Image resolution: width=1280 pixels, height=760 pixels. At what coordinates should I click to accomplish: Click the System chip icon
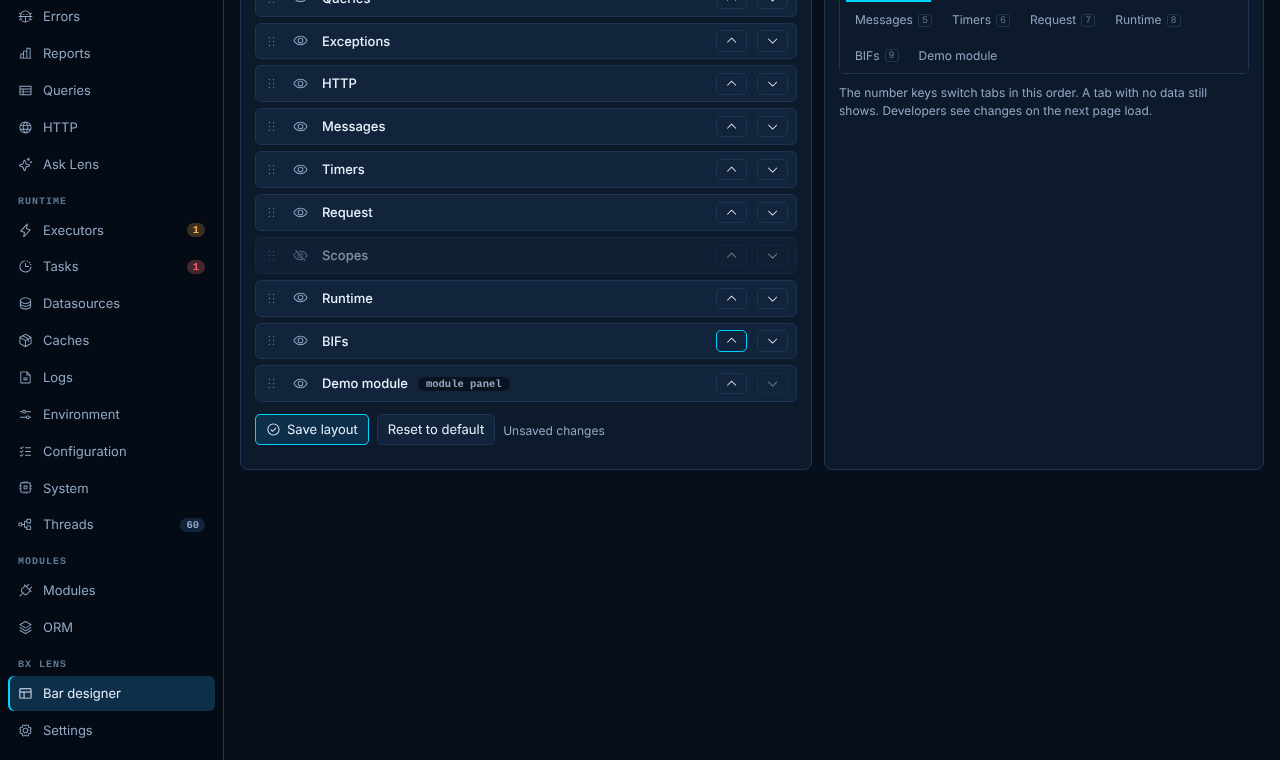coord(26,488)
